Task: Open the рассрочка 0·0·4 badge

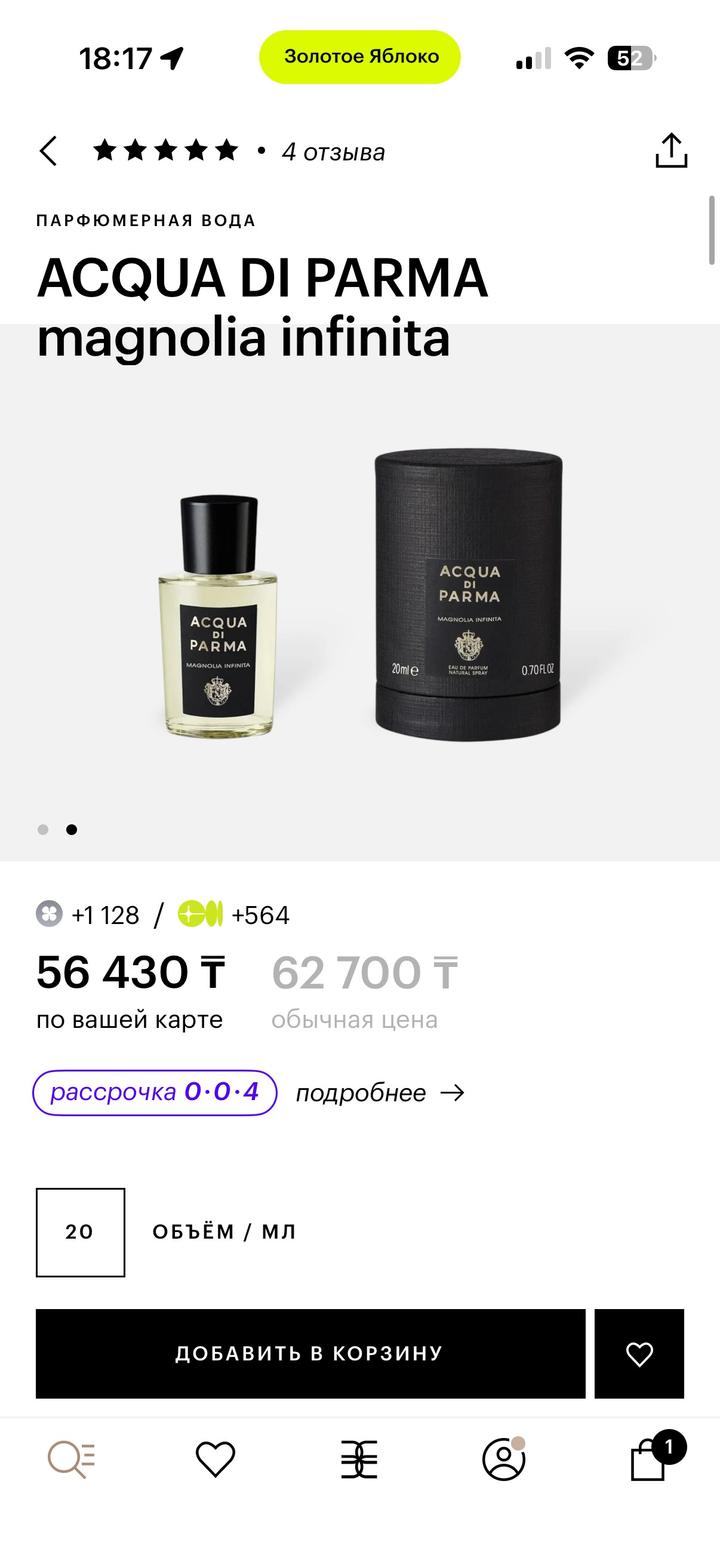Action: 155,1092
